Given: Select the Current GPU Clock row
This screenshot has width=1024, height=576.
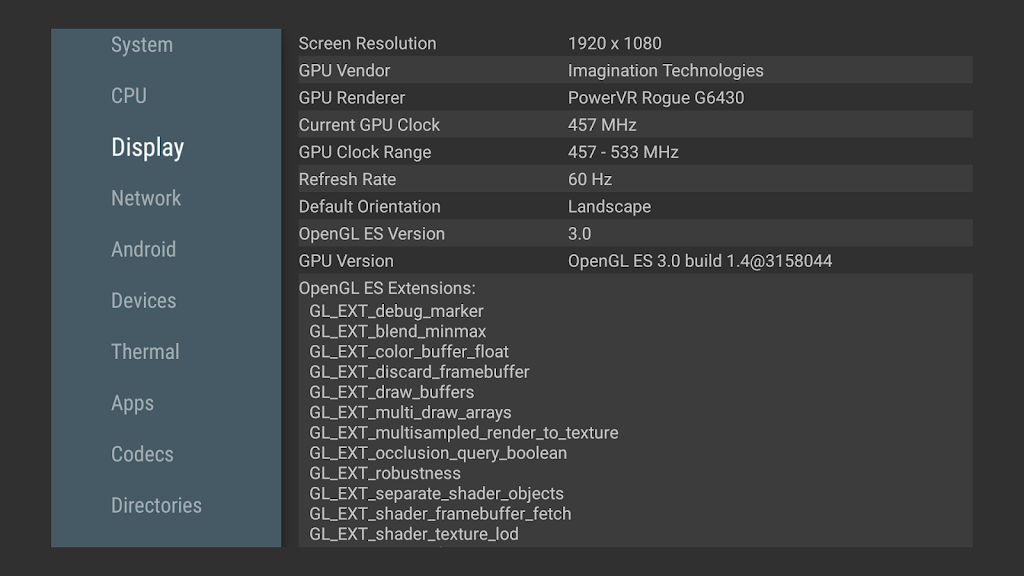Looking at the screenshot, I should coord(634,125).
